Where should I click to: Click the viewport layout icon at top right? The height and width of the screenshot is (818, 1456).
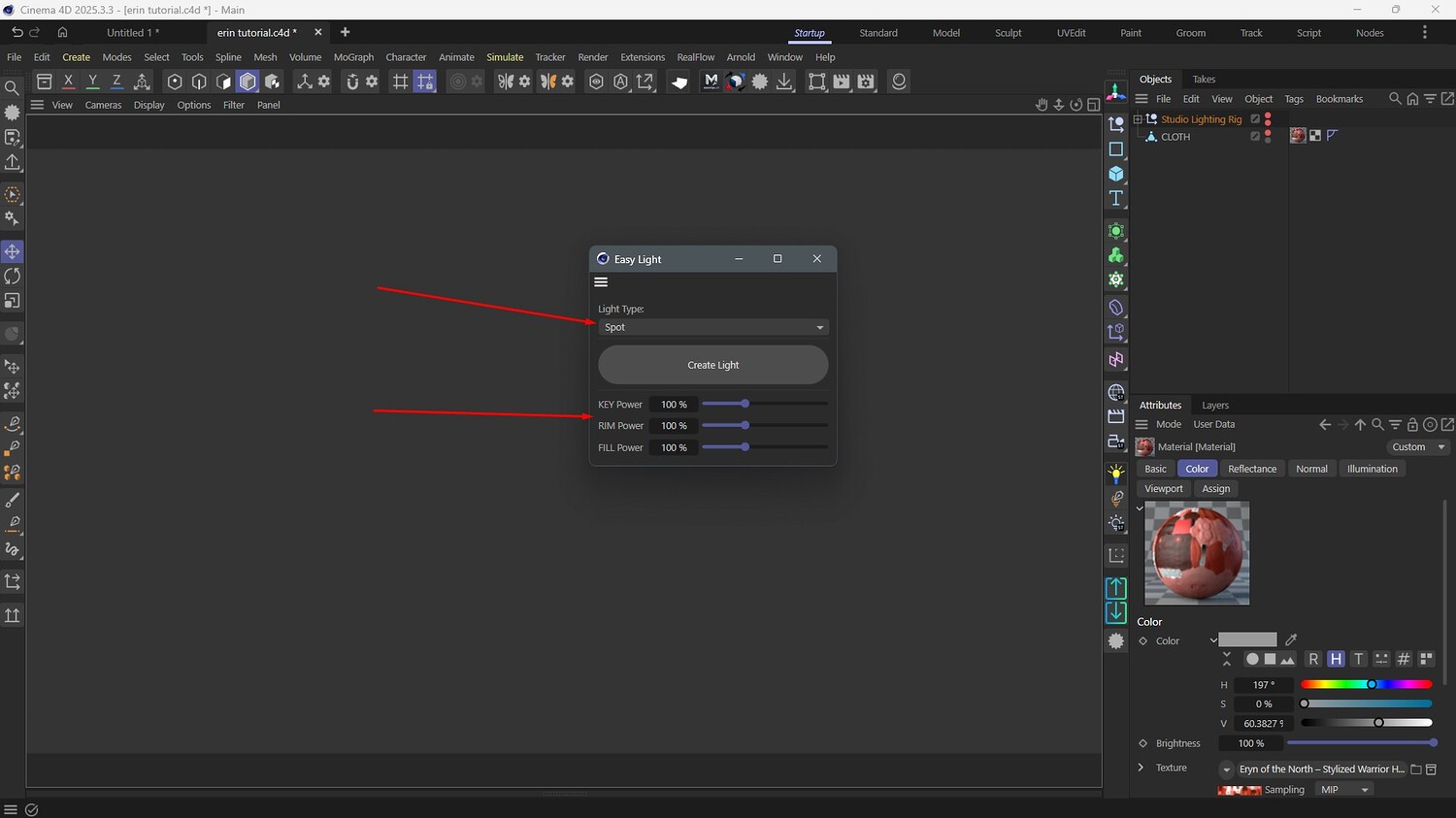click(1094, 105)
